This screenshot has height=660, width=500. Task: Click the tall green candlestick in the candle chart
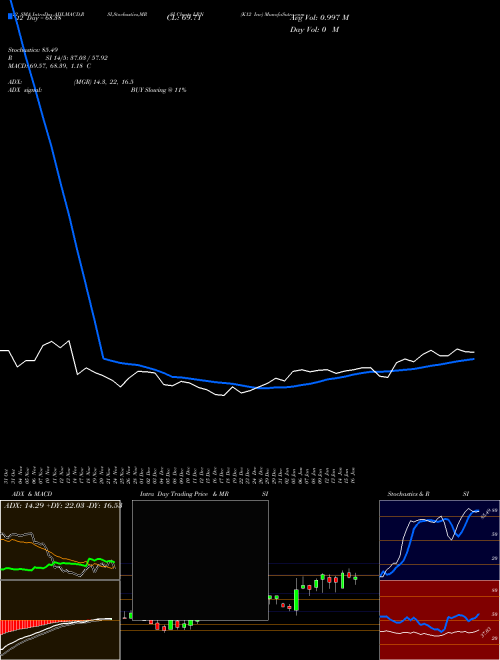297,599
